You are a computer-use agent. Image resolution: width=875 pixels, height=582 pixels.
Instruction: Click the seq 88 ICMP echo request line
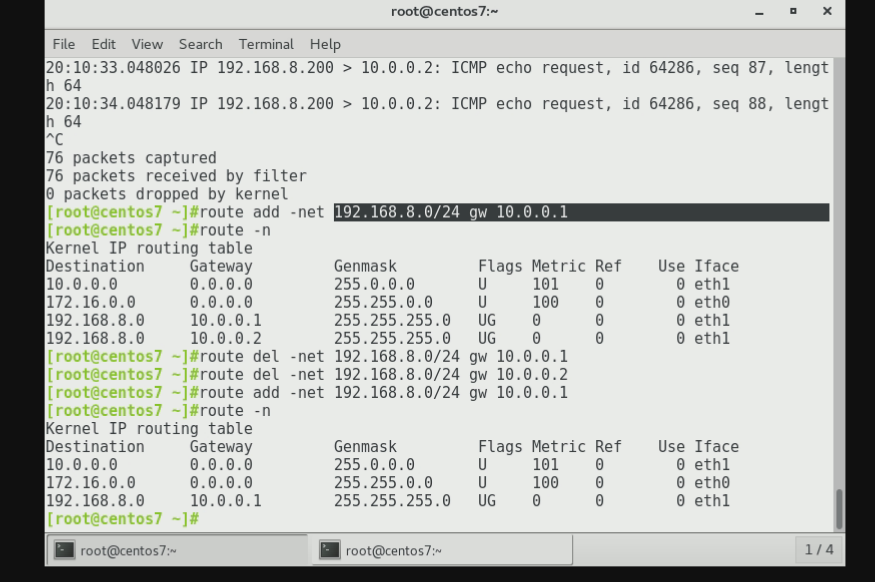tap(437, 113)
